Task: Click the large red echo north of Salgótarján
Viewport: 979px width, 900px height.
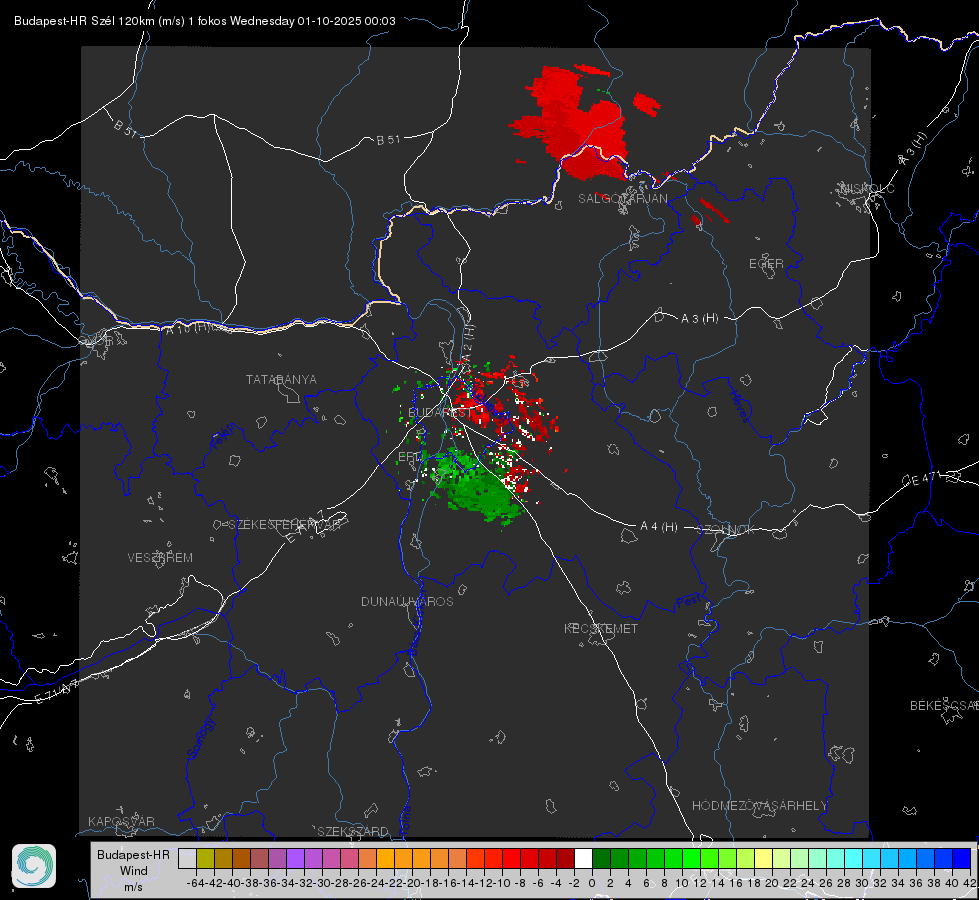Action: [578, 122]
